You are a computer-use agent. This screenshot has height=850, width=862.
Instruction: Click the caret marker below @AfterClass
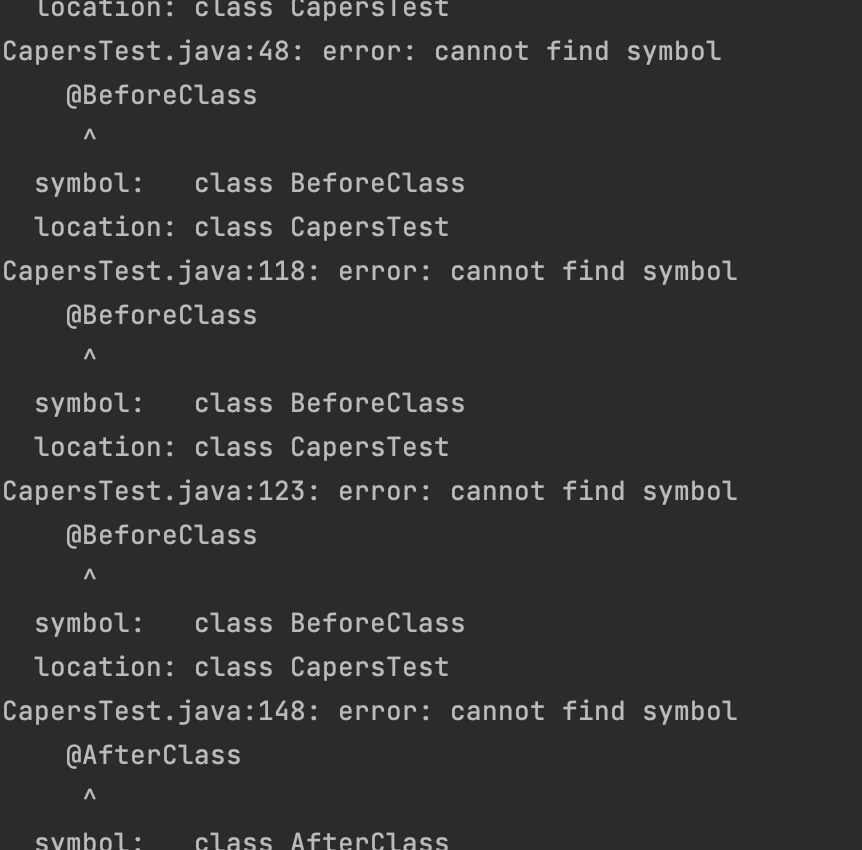click(90, 797)
